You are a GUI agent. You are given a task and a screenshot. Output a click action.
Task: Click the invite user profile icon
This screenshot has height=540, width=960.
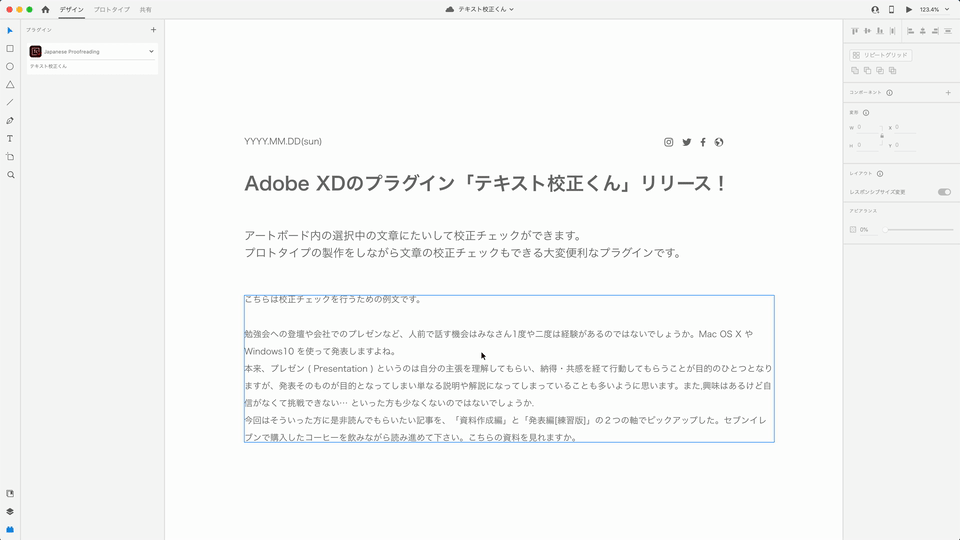[x=875, y=9]
